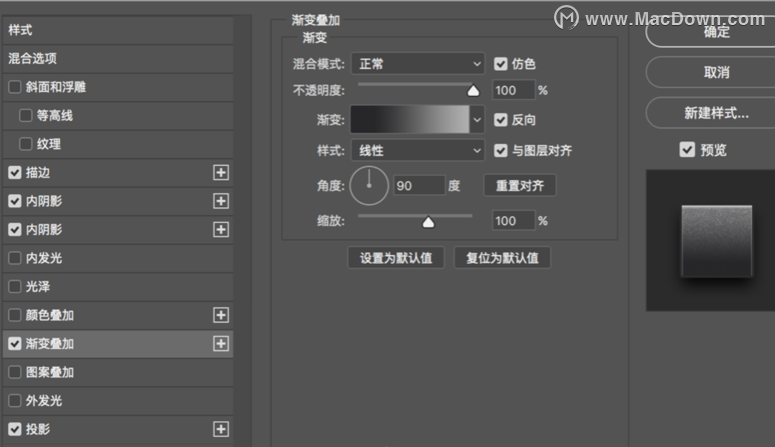Click the gradient color bar swatch

coord(410,120)
